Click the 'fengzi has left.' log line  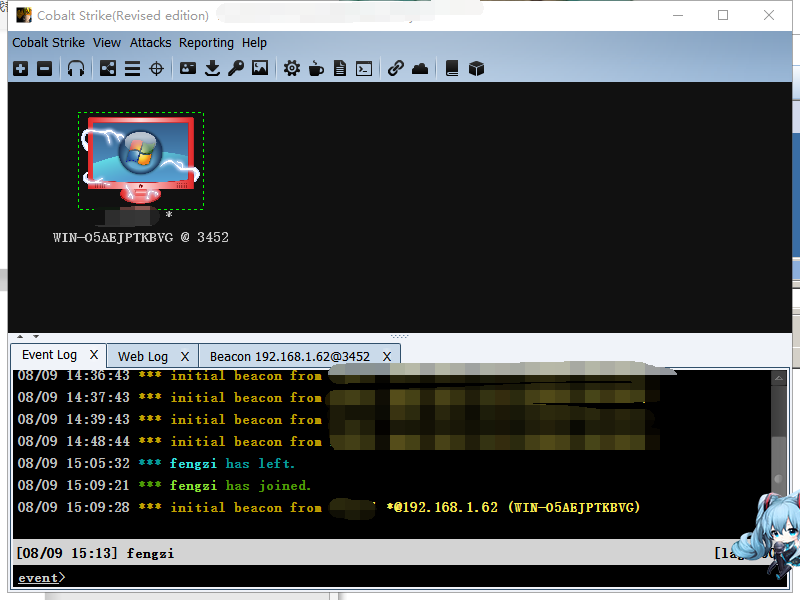point(156,463)
